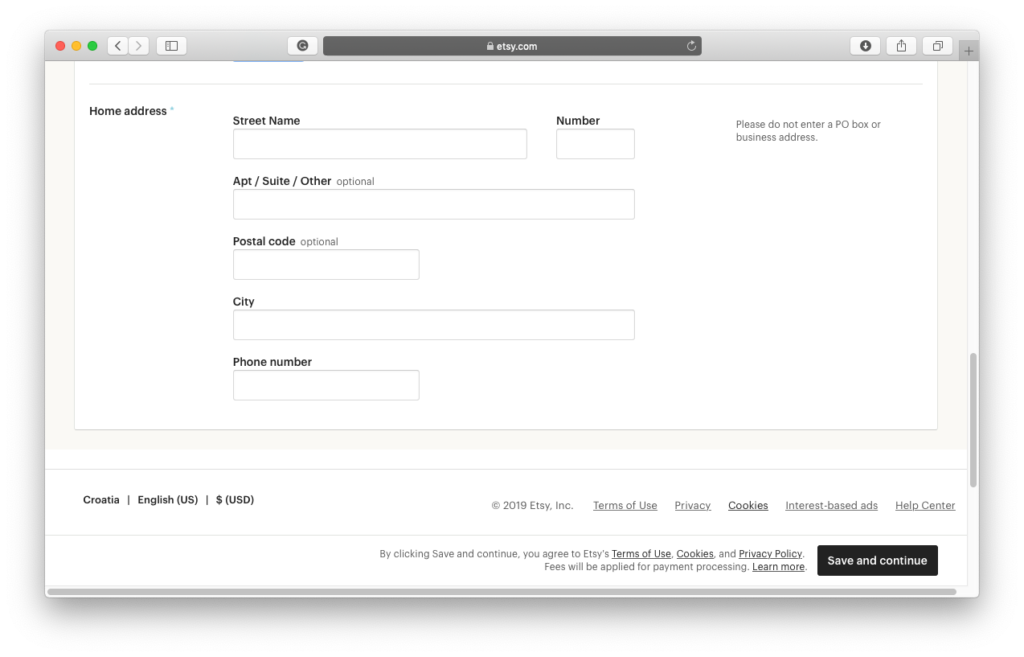
Task: Reload the page using the refresh icon
Action: pyautogui.click(x=691, y=46)
